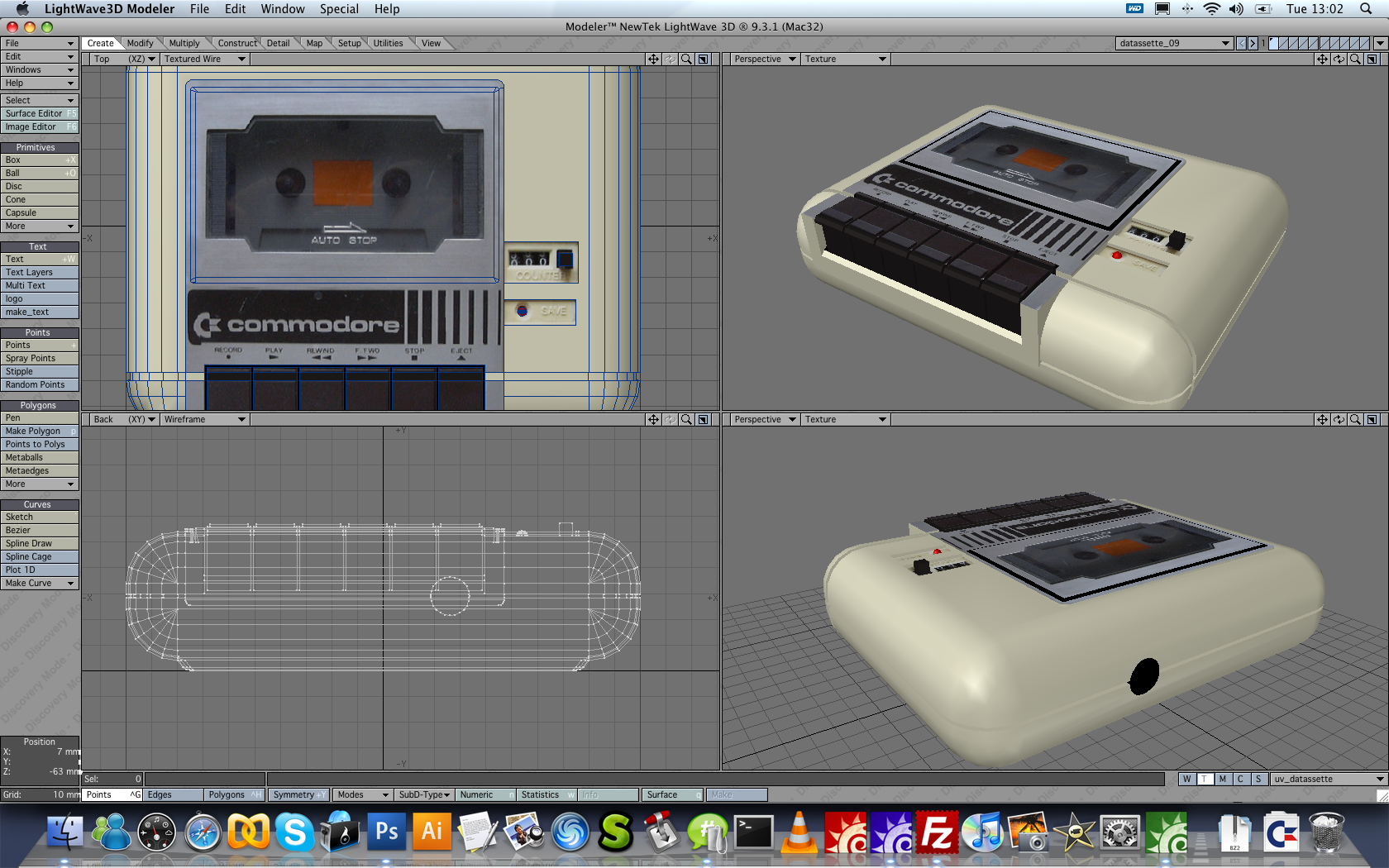Maximize the Back viewport
This screenshot has height=868, width=1389.
click(703, 419)
